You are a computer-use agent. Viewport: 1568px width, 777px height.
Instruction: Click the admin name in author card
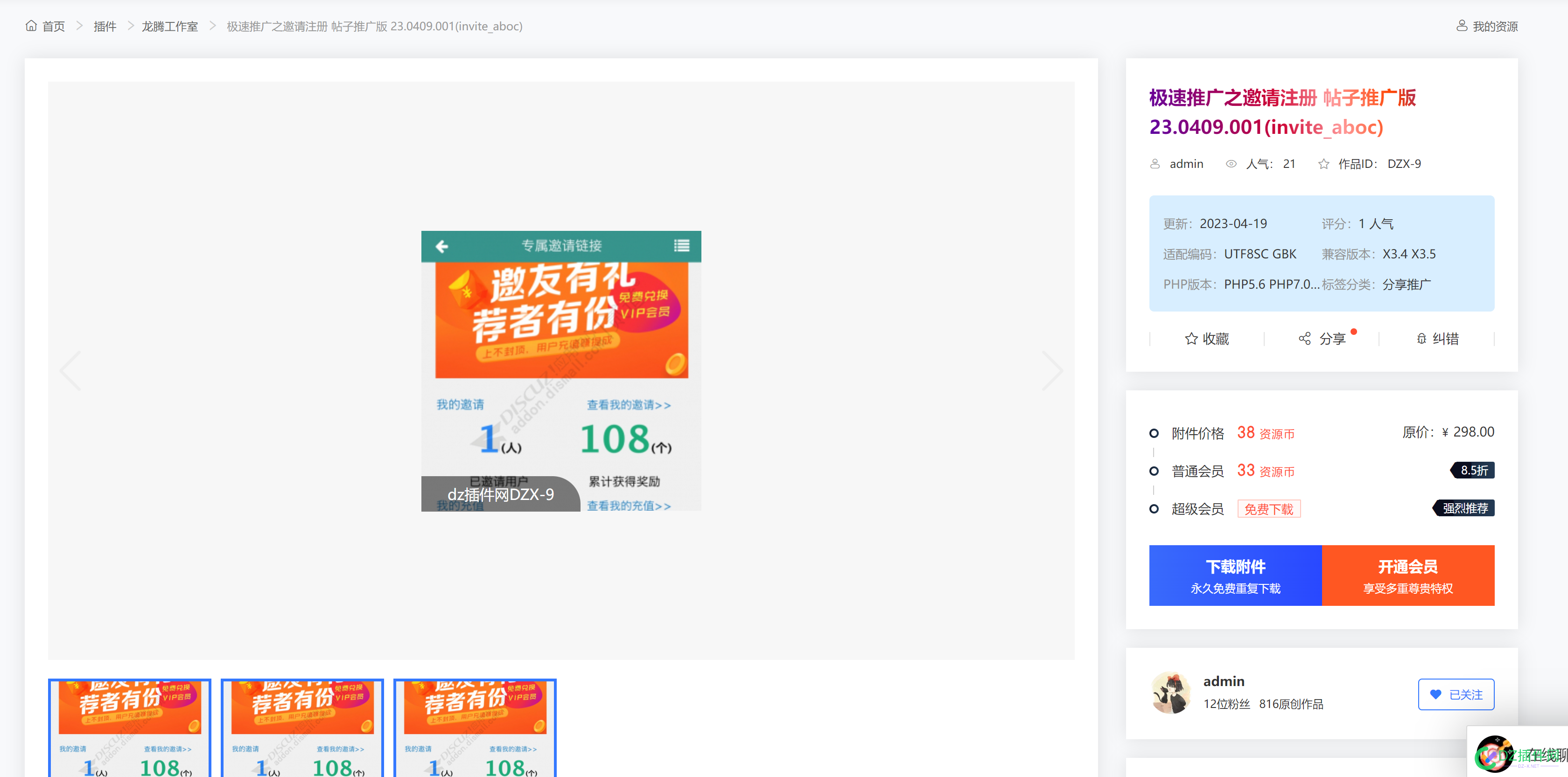pyautogui.click(x=1224, y=681)
